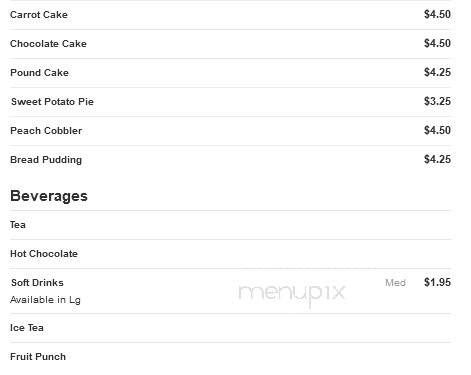
Task: Click the Sweet Potato Pie entry
Action: pos(52,102)
